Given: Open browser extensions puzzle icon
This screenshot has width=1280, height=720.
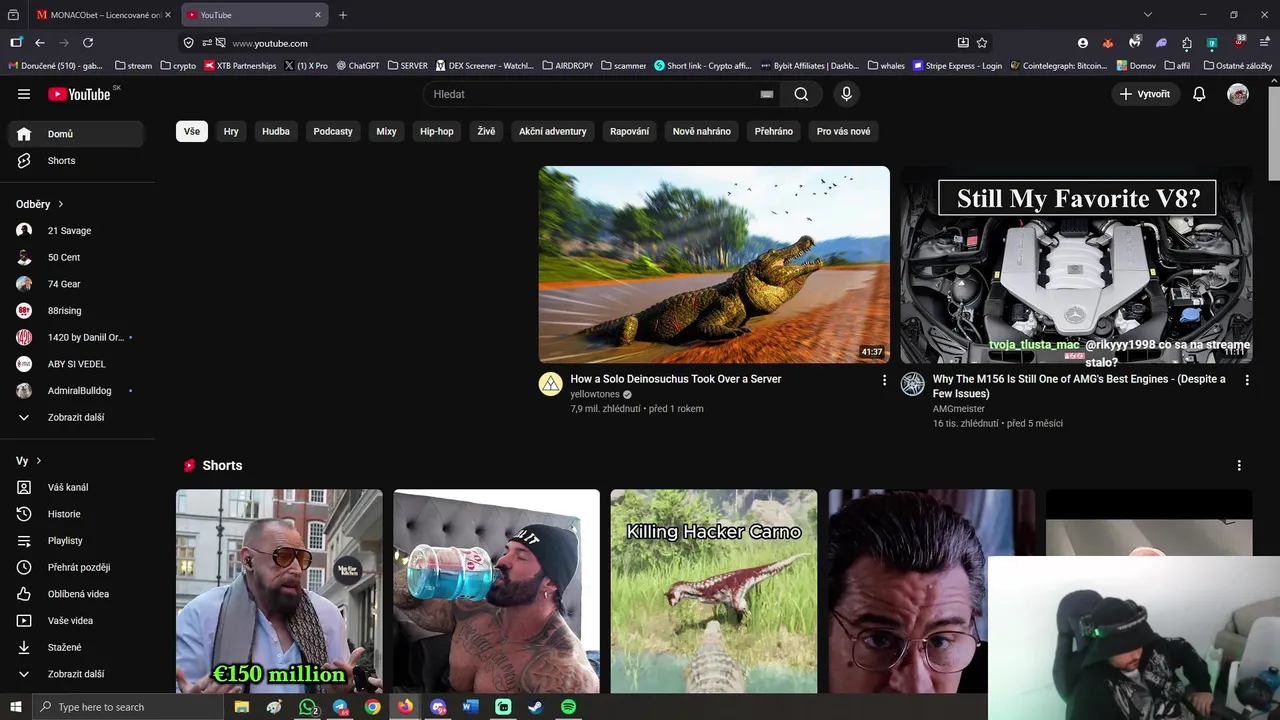Looking at the screenshot, I should pyautogui.click(x=1186, y=43).
